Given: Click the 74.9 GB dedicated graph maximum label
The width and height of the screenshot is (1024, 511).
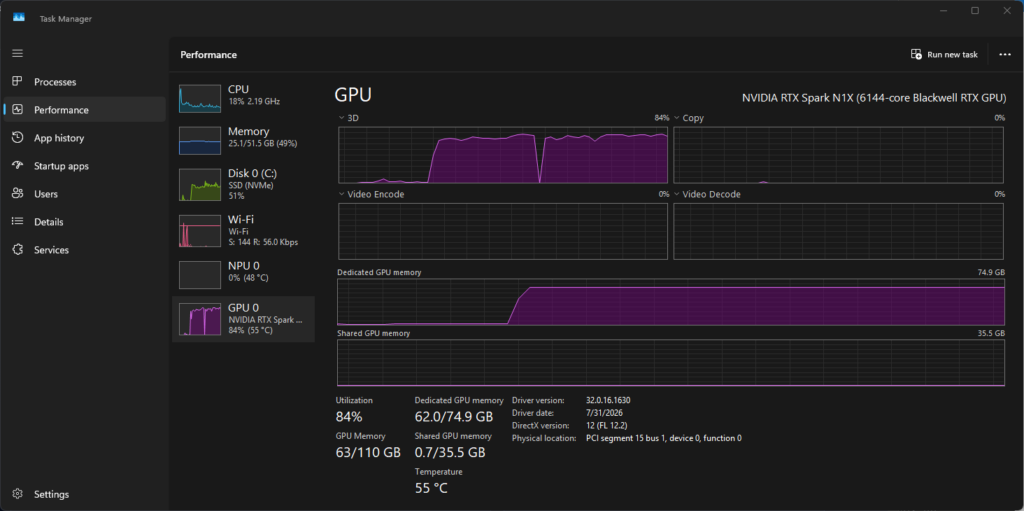Looking at the screenshot, I should [991, 272].
